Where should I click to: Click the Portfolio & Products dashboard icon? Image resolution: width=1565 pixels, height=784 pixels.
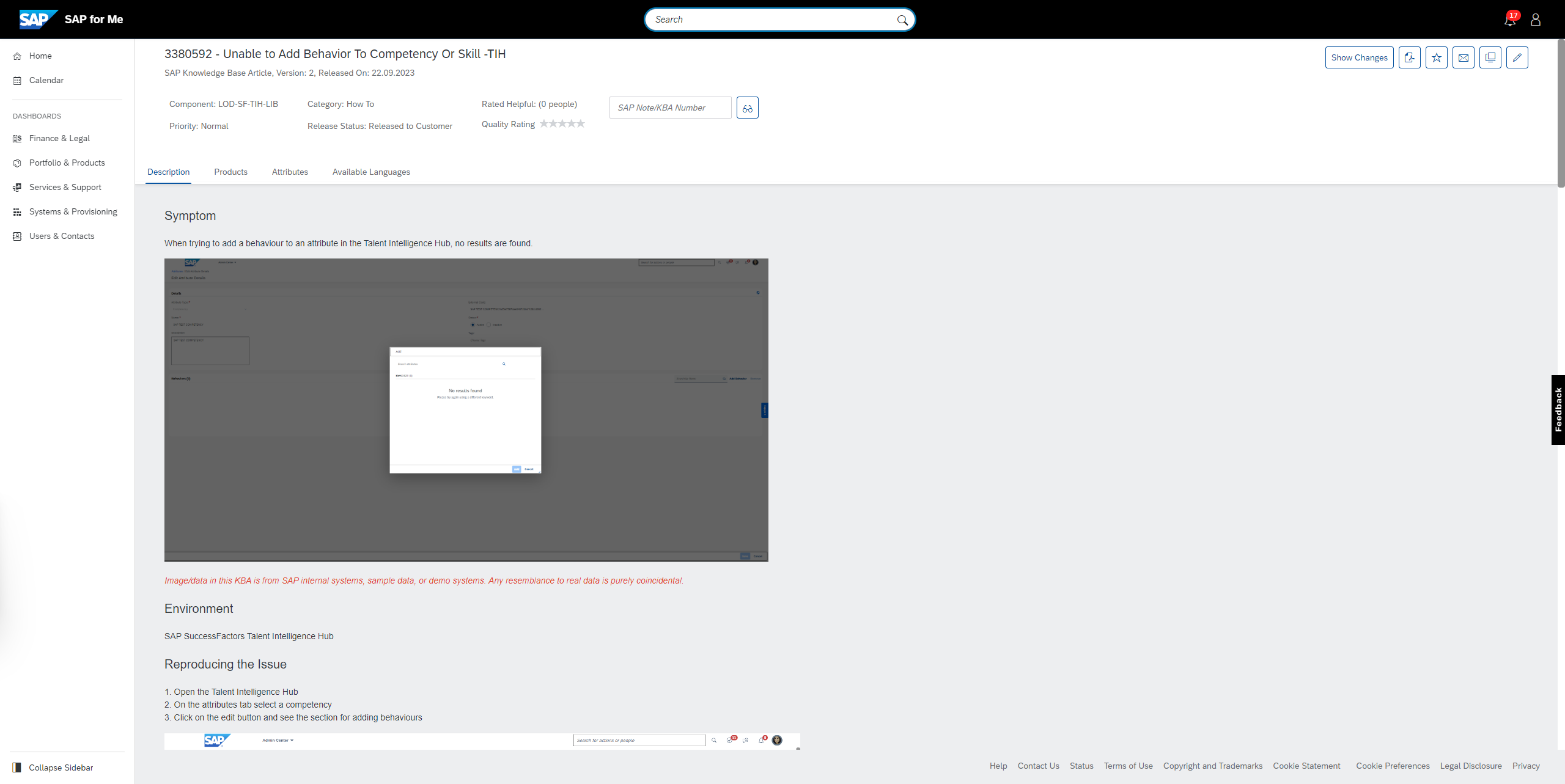click(17, 163)
